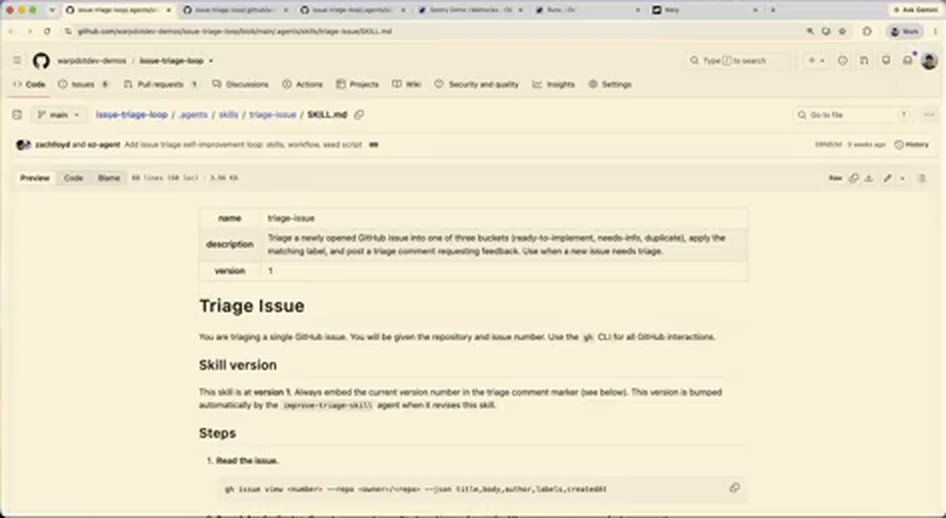This screenshot has height=518, width=946.
Task: Open the Pull requests tab
Action: [x=161, y=84]
